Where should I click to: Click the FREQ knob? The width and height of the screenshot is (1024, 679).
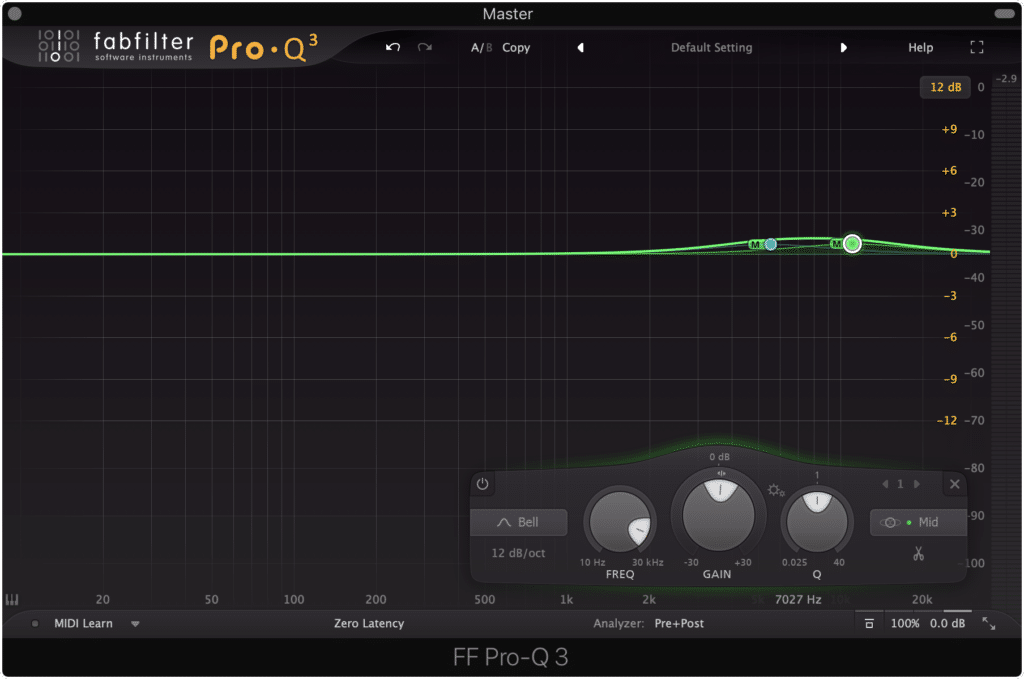tap(620, 522)
